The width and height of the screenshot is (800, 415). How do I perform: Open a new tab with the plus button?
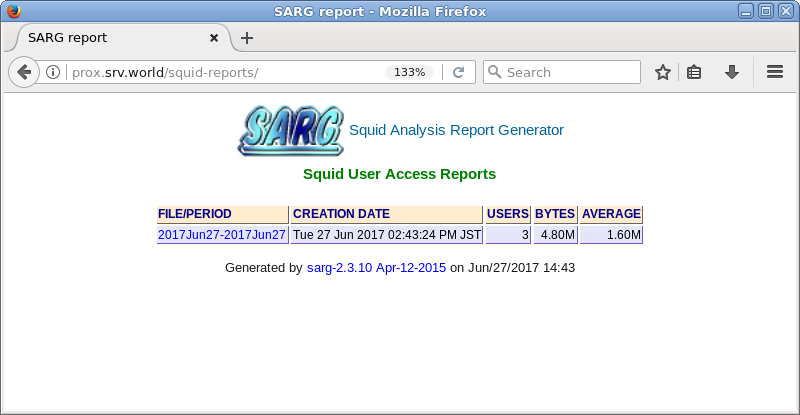pos(247,38)
